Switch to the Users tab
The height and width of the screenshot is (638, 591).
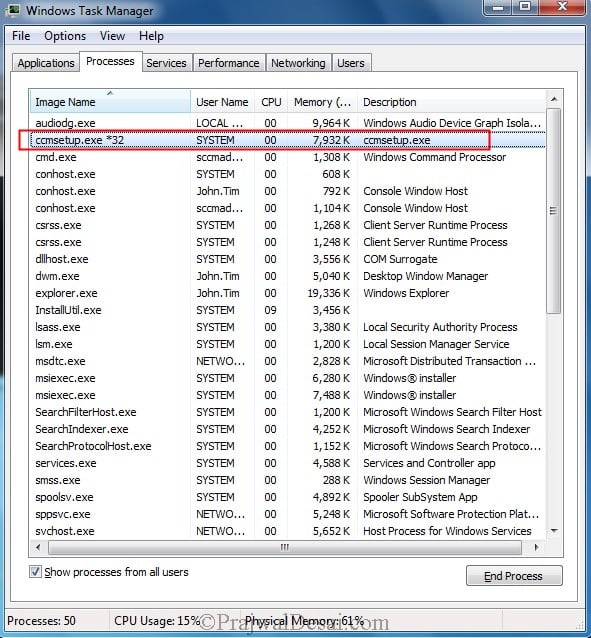click(351, 63)
